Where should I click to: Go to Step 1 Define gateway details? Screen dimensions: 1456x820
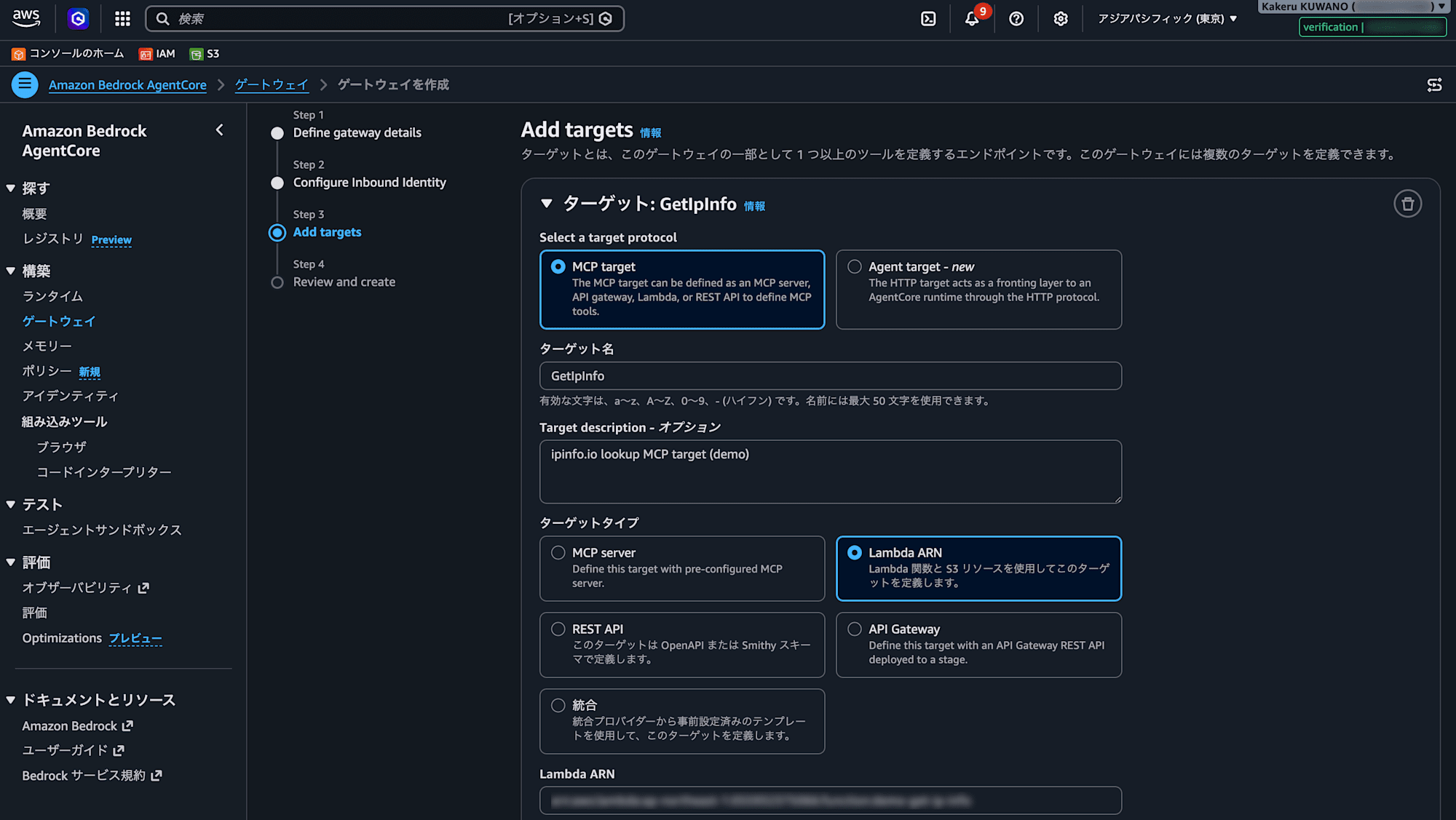(x=357, y=132)
